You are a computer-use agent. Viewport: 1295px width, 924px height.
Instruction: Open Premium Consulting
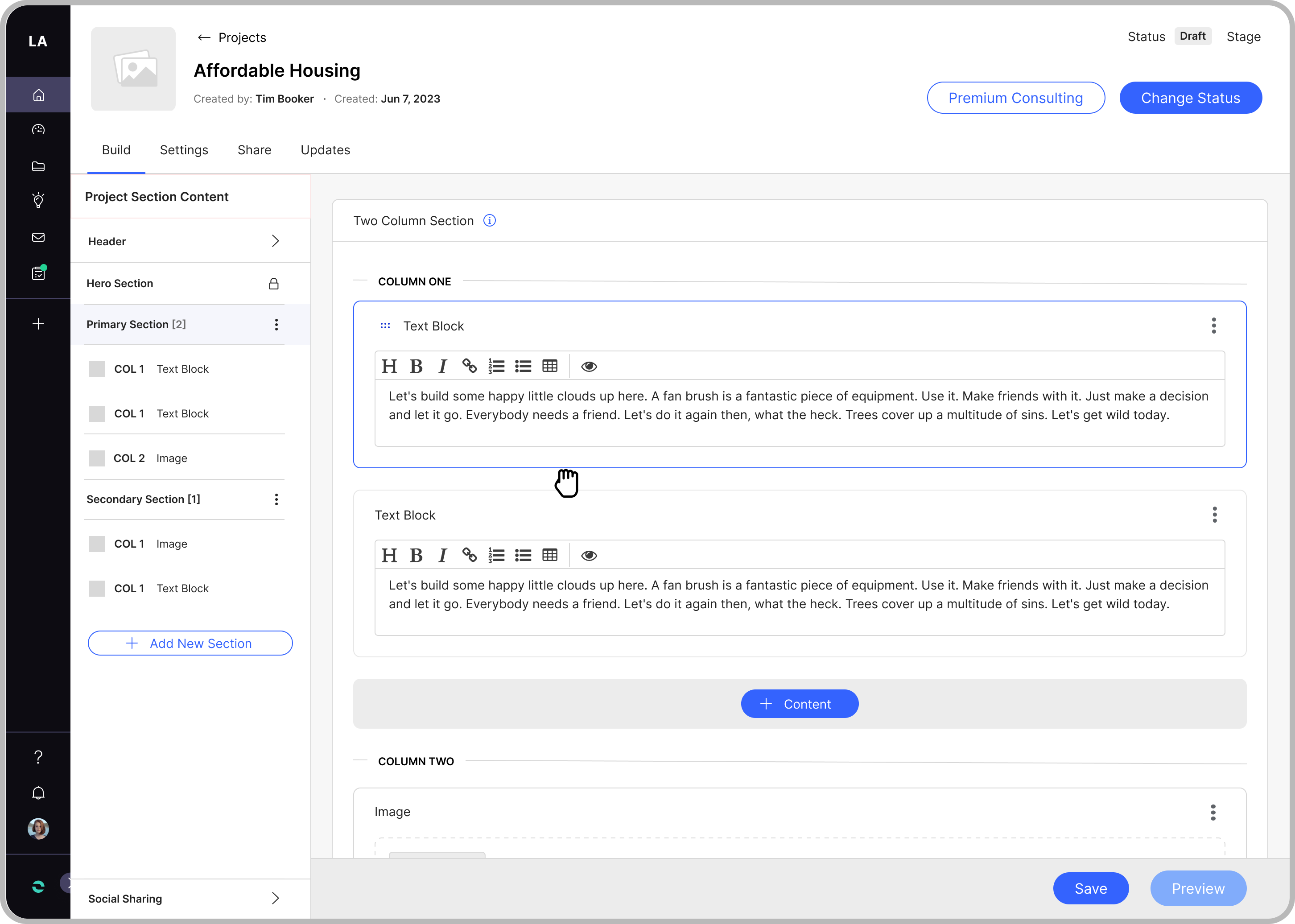click(1016, 98)
